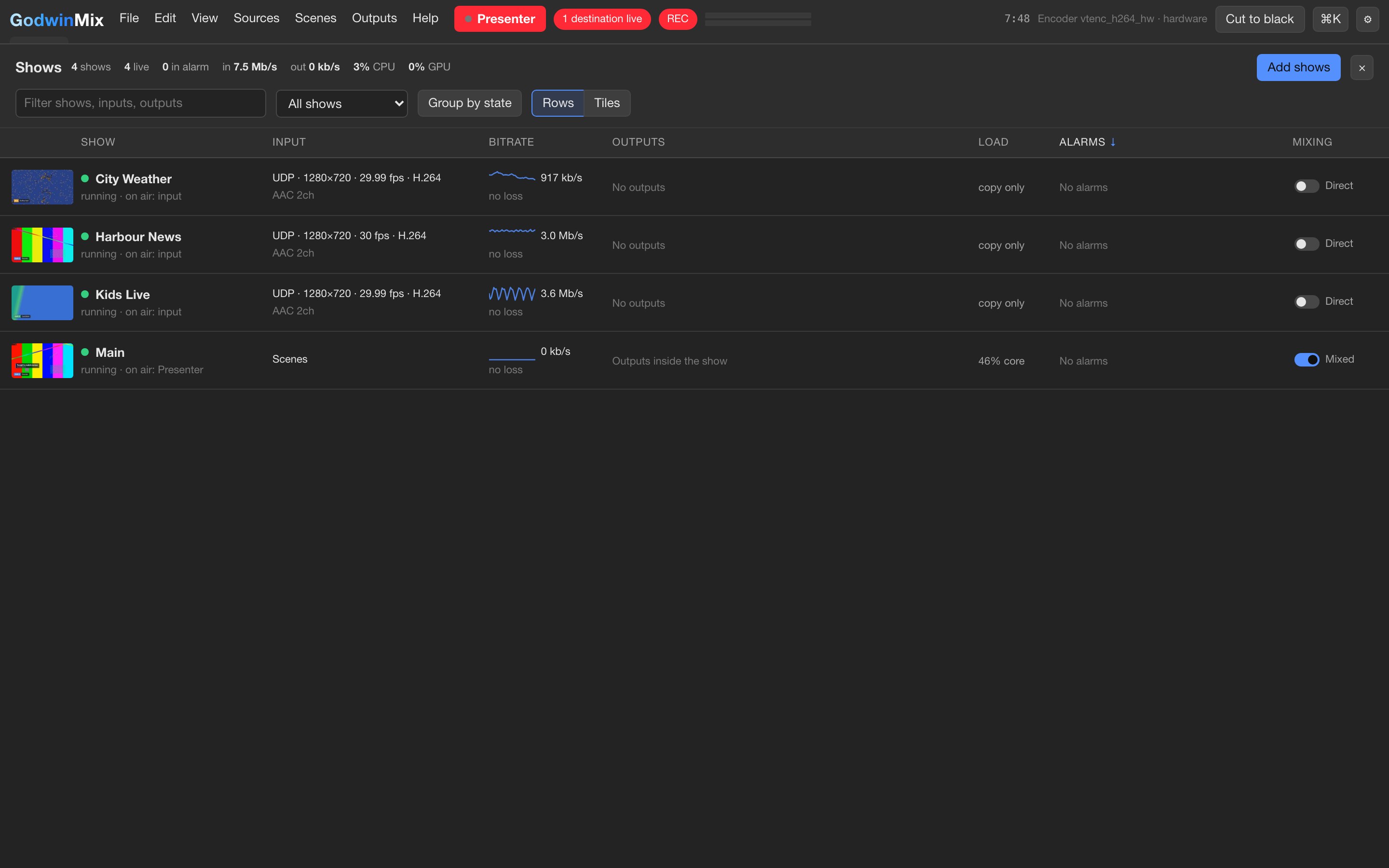Click the red Presenter button
Image resolution: width=1389 pixels, height=868 pixels.
(x=500, y=19)
